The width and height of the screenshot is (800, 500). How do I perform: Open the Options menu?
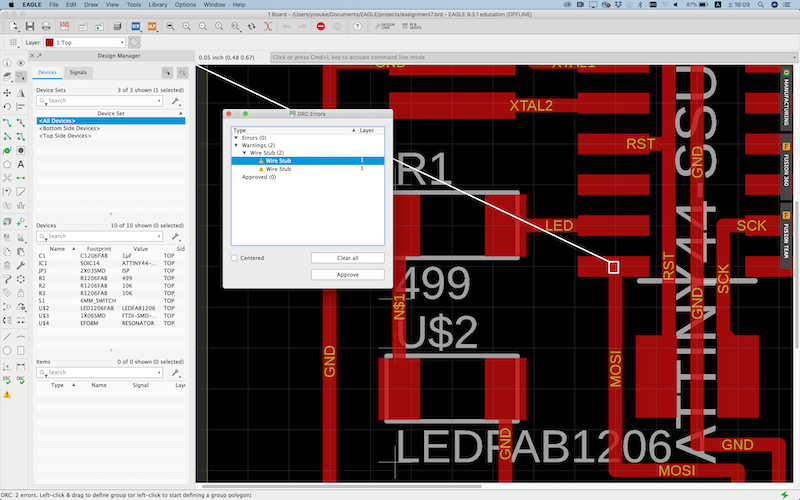point(185,5)
